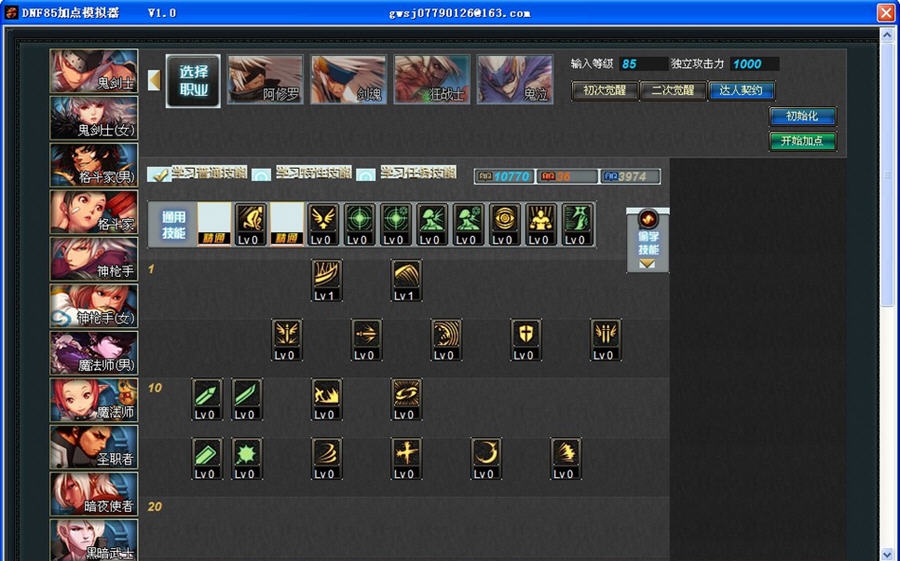Screen dimensions: 900x561
Task: Select the golden ground flame skill at level 10
Action: coord(327,398)
